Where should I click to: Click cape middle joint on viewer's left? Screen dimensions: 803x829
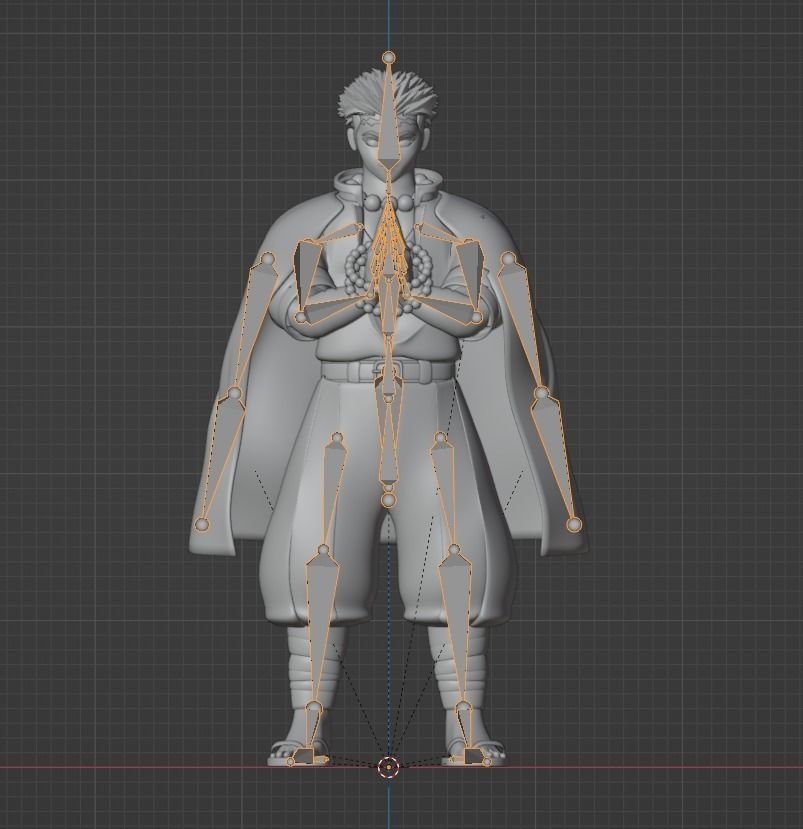235,393
